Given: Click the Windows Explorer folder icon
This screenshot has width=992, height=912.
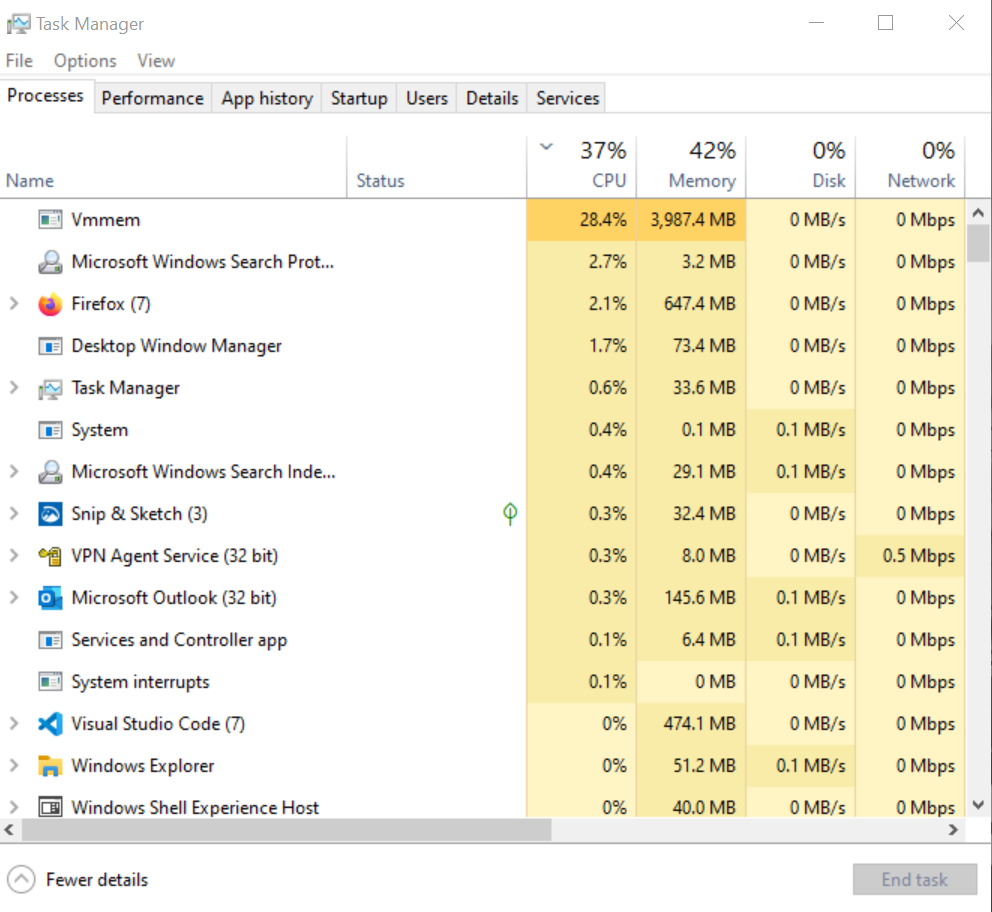Looking at the screenshot, I should tap(50, 766).
